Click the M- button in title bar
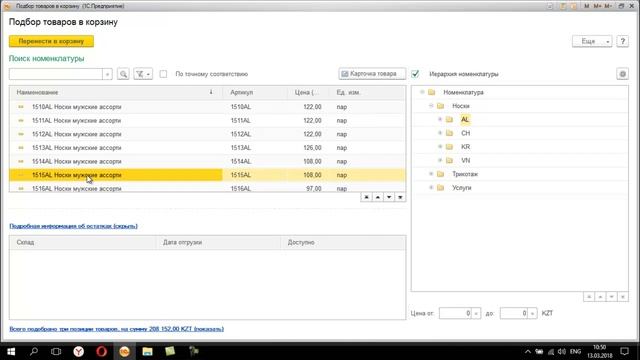 tap(608, 6)
